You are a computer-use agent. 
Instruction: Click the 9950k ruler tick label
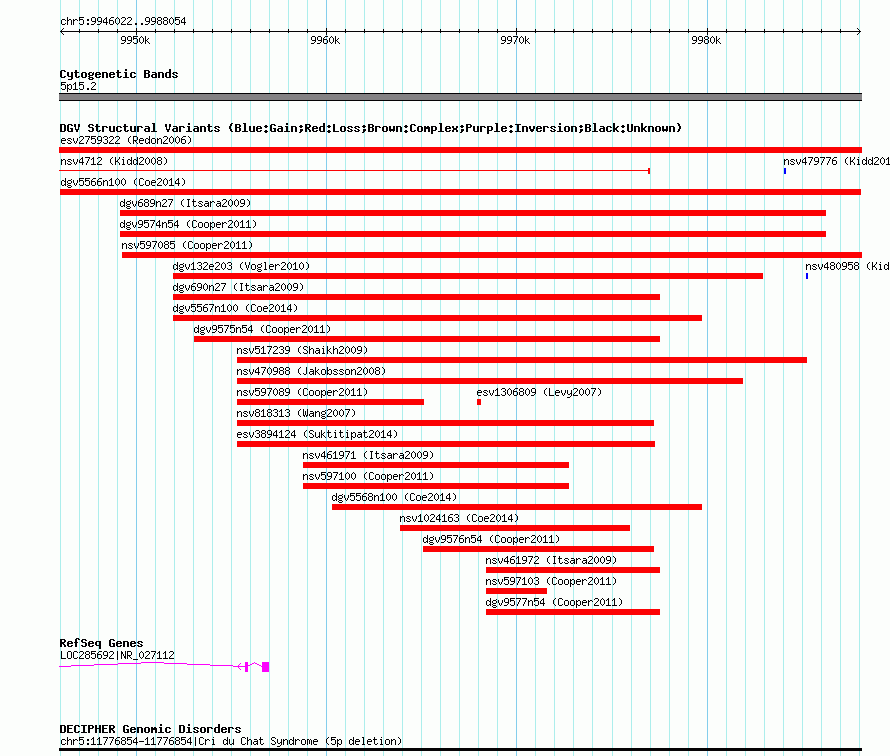pos(135,40)
